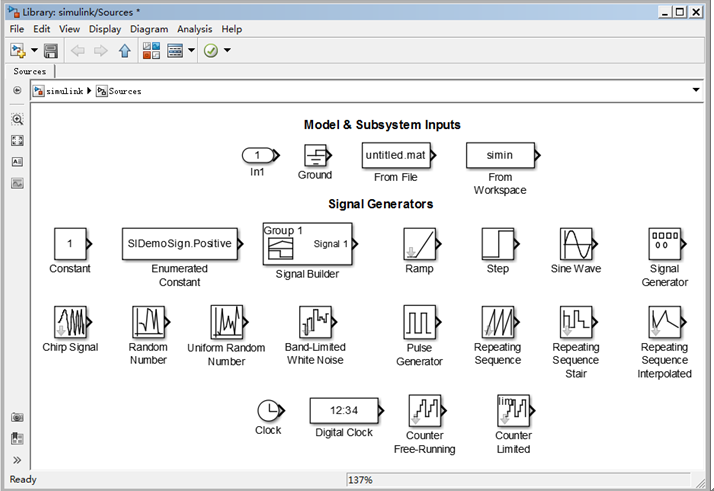Click Zoom tool in left palette
Screen dimensions: 714x491
(x=17, y=119)
